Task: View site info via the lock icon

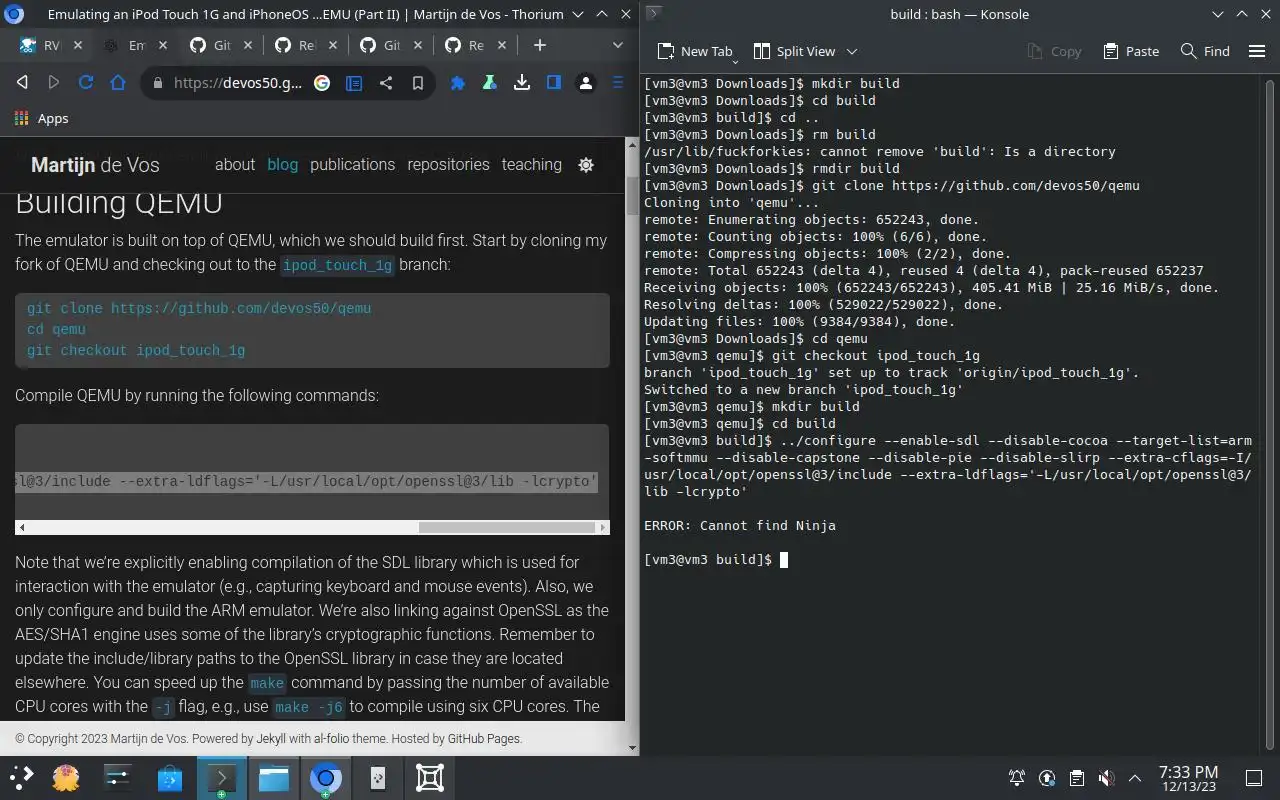Action: tap(157, 83)
